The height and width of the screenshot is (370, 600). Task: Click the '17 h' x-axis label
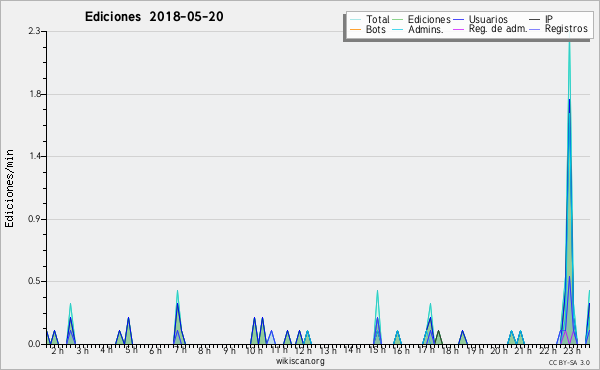(426, 350)
